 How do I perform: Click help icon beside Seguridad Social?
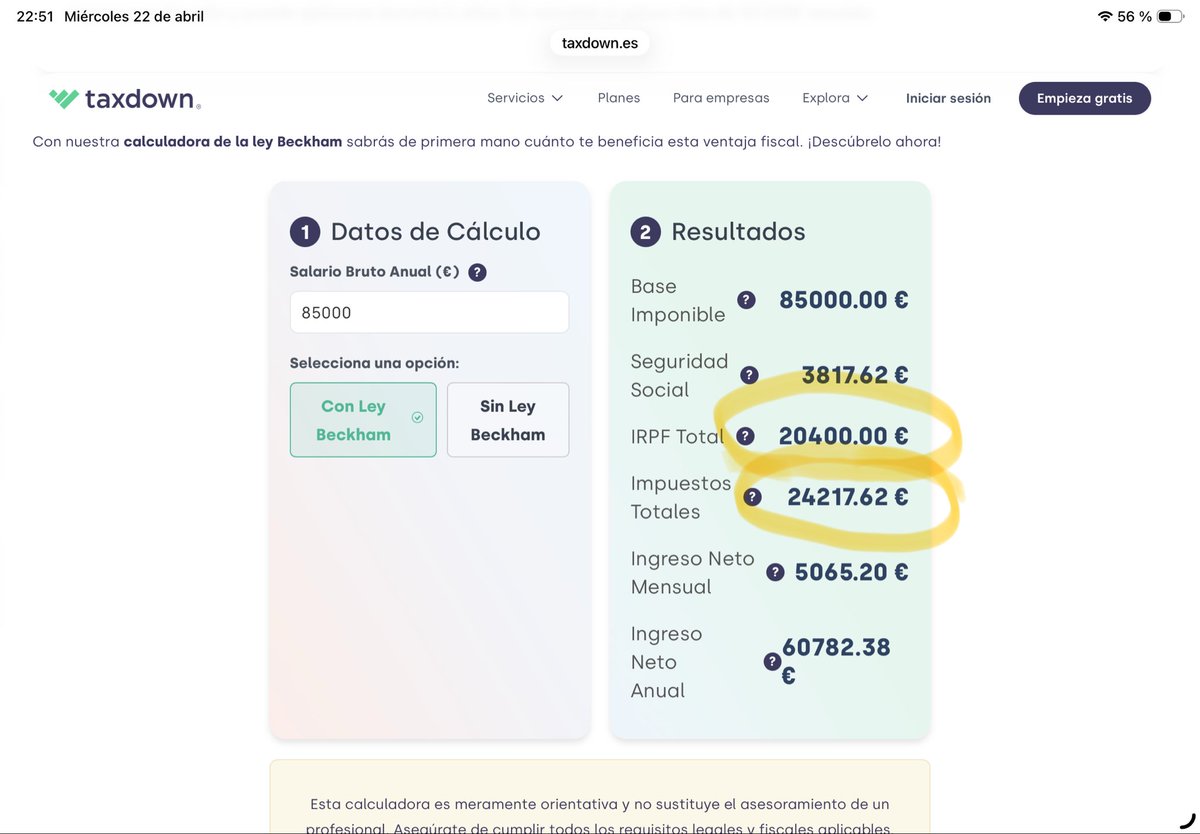[749, 375]
